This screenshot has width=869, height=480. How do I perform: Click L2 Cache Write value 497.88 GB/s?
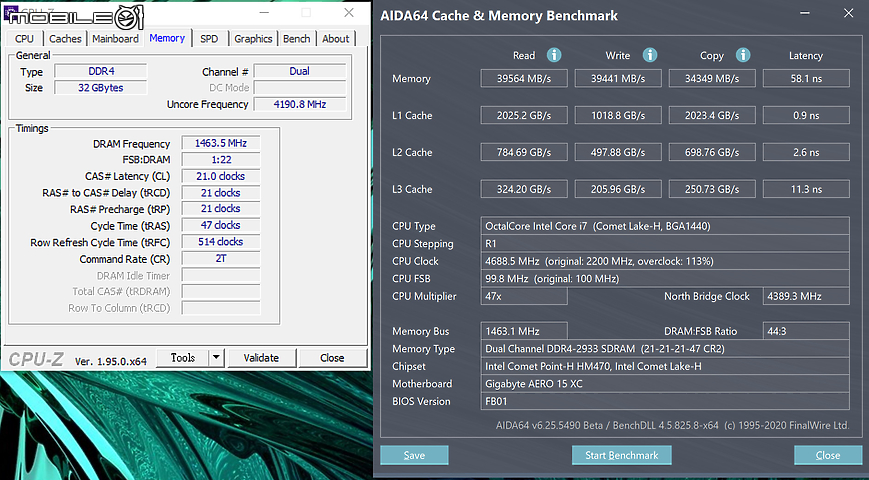[x=618, y=152]
